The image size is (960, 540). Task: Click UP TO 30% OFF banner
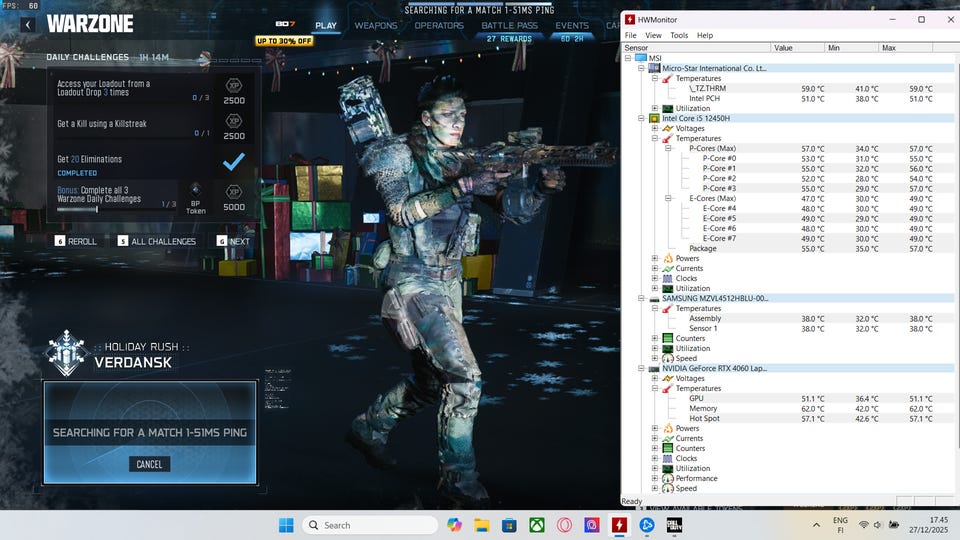click(x=284, y=41)
